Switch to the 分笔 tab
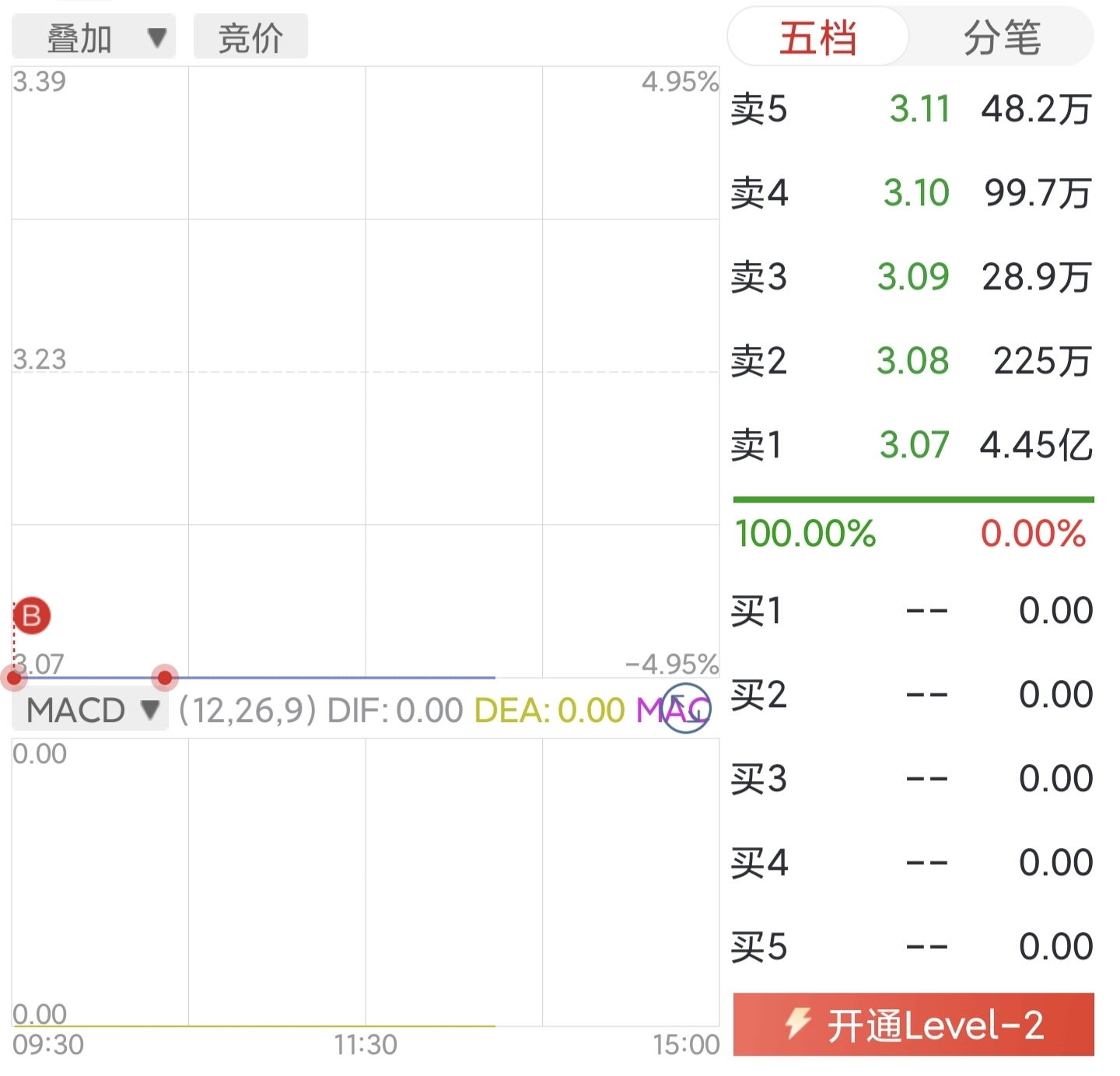The width and height of the screenshot is (1120, 1076). (1001, 37)
